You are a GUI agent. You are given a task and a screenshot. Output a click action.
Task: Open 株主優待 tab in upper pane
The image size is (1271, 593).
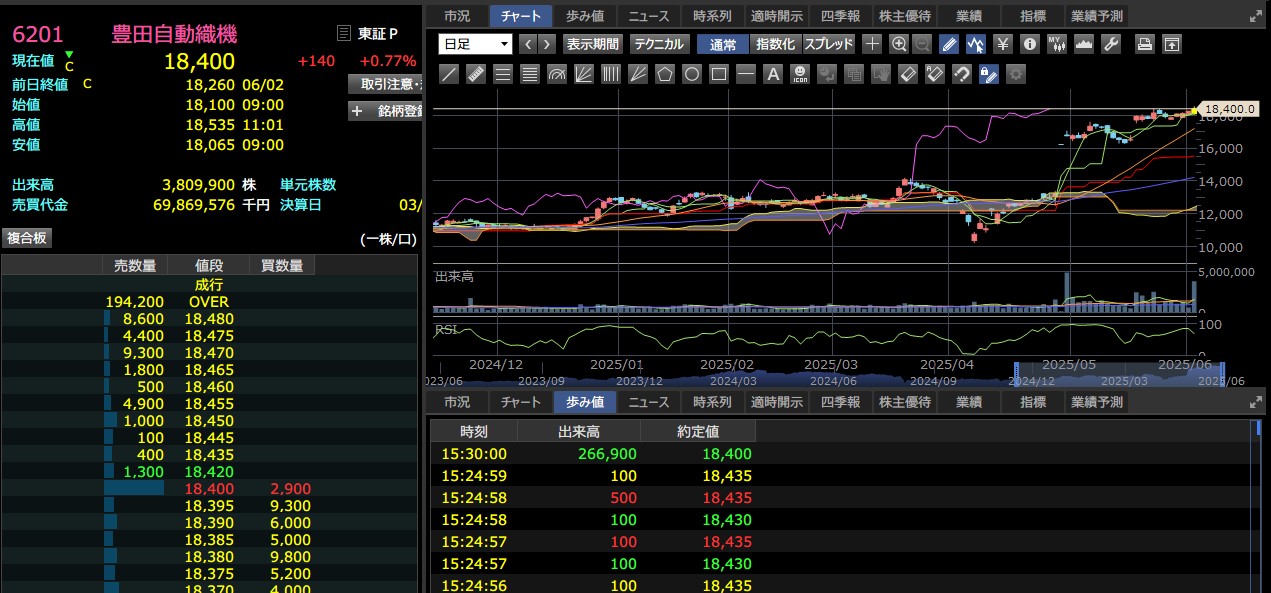pos(904,16)
